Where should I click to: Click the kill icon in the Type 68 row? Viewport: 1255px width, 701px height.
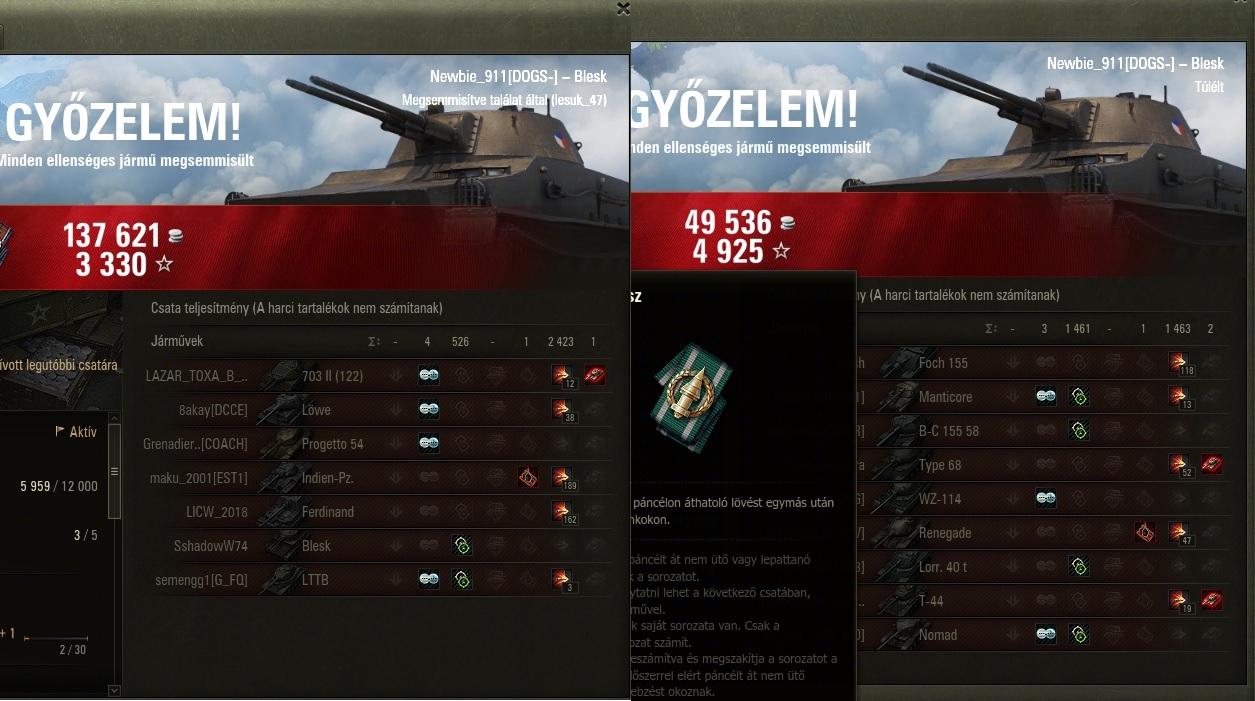(1212, 464)
